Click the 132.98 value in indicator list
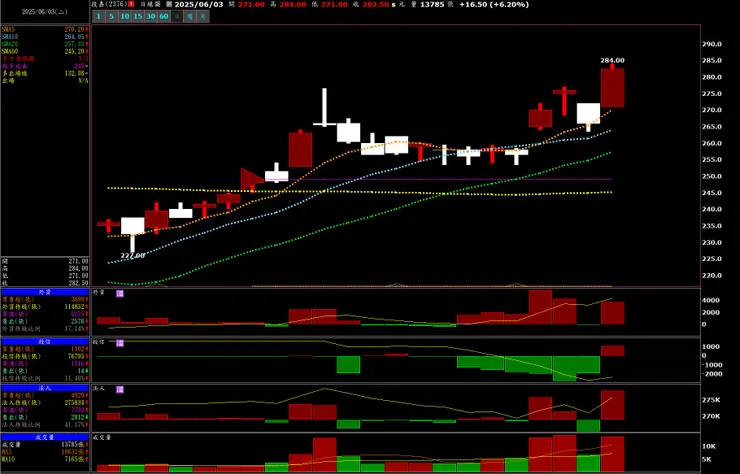 click(x=75, y=73)
